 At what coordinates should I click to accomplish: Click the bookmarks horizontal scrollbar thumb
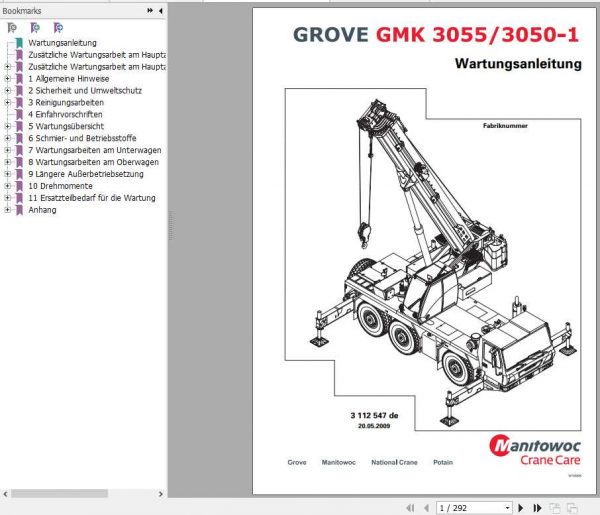pyautogui.click(x=59, y=494)
